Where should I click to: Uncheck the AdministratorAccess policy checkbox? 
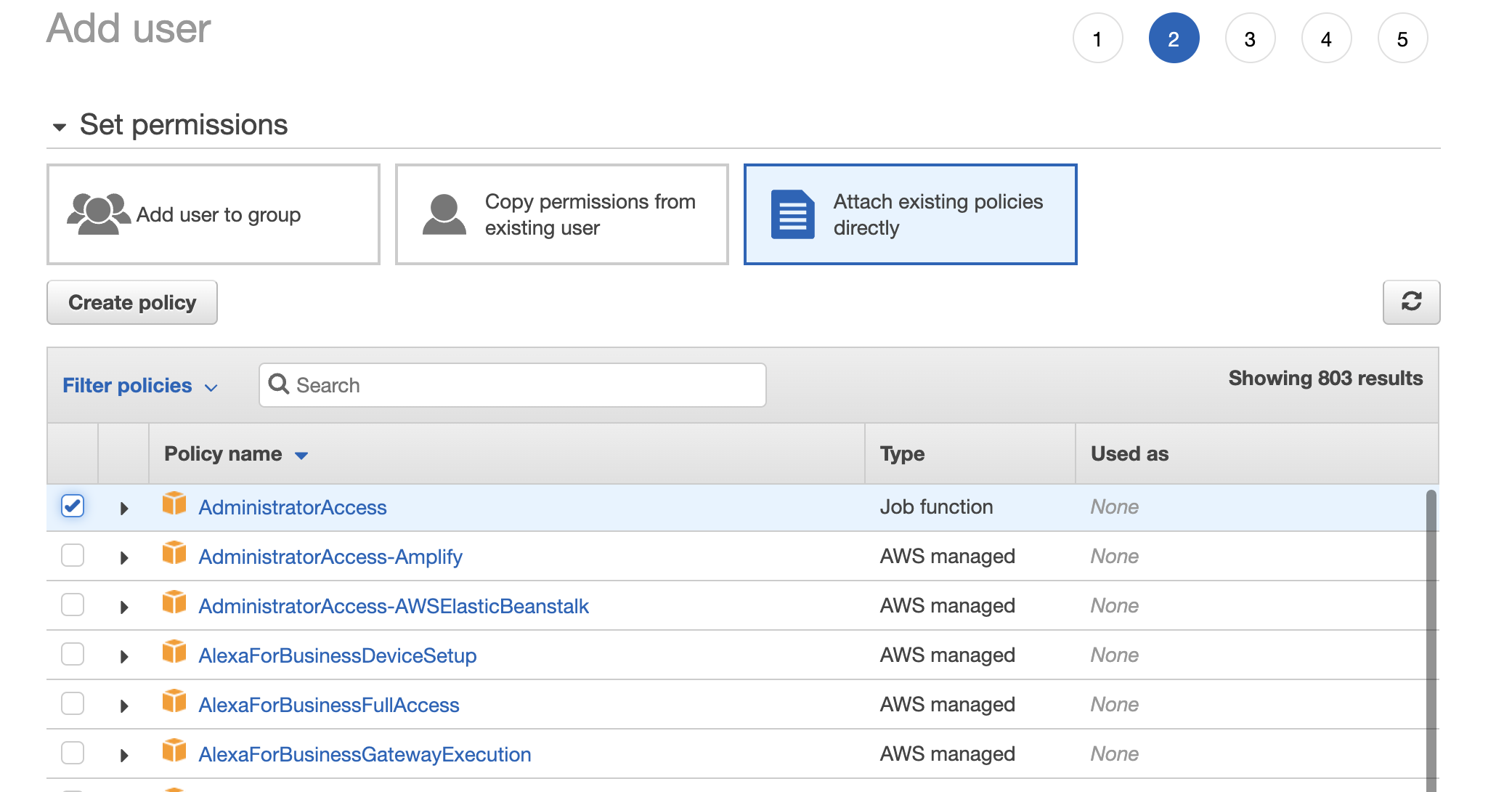pyautogui.click(x=73, y=506)
